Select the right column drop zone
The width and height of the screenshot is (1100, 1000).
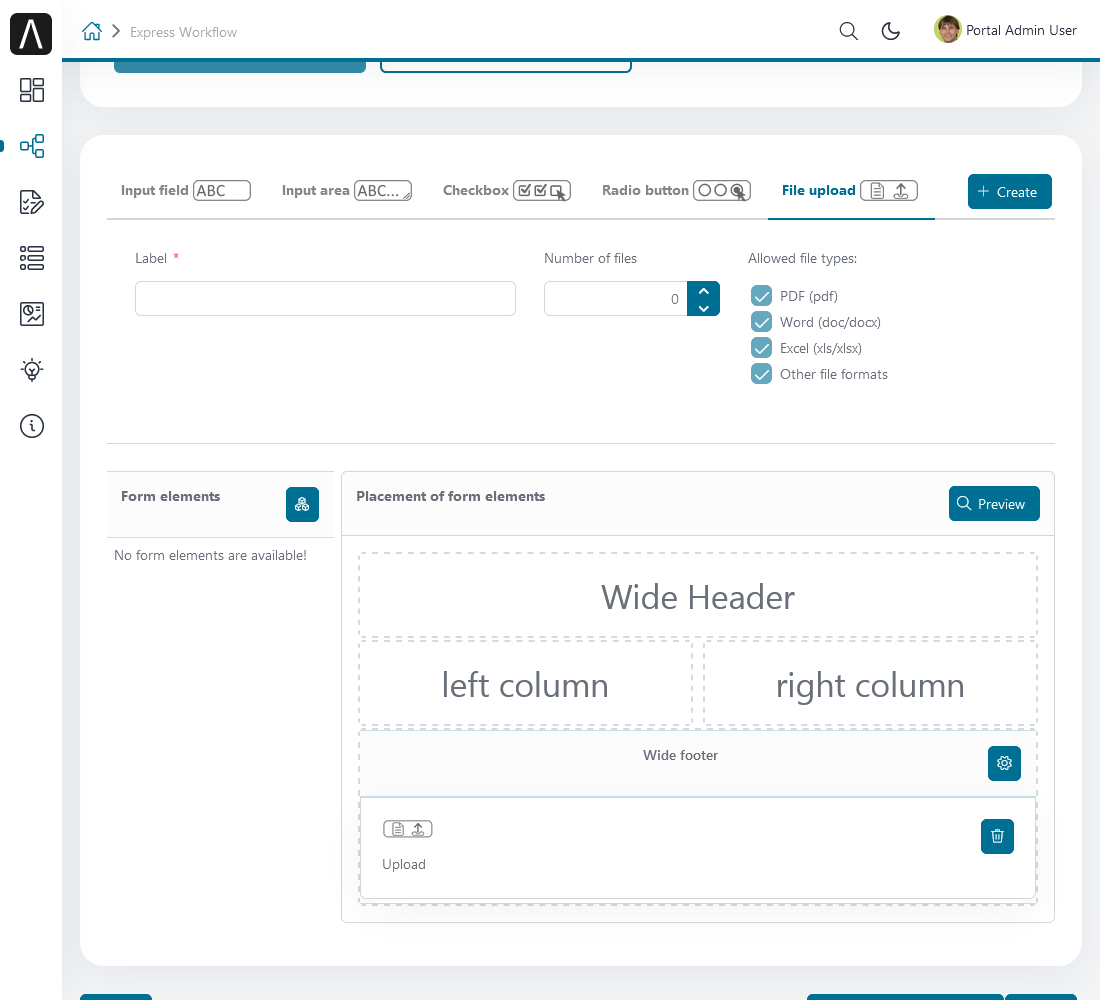870,684
